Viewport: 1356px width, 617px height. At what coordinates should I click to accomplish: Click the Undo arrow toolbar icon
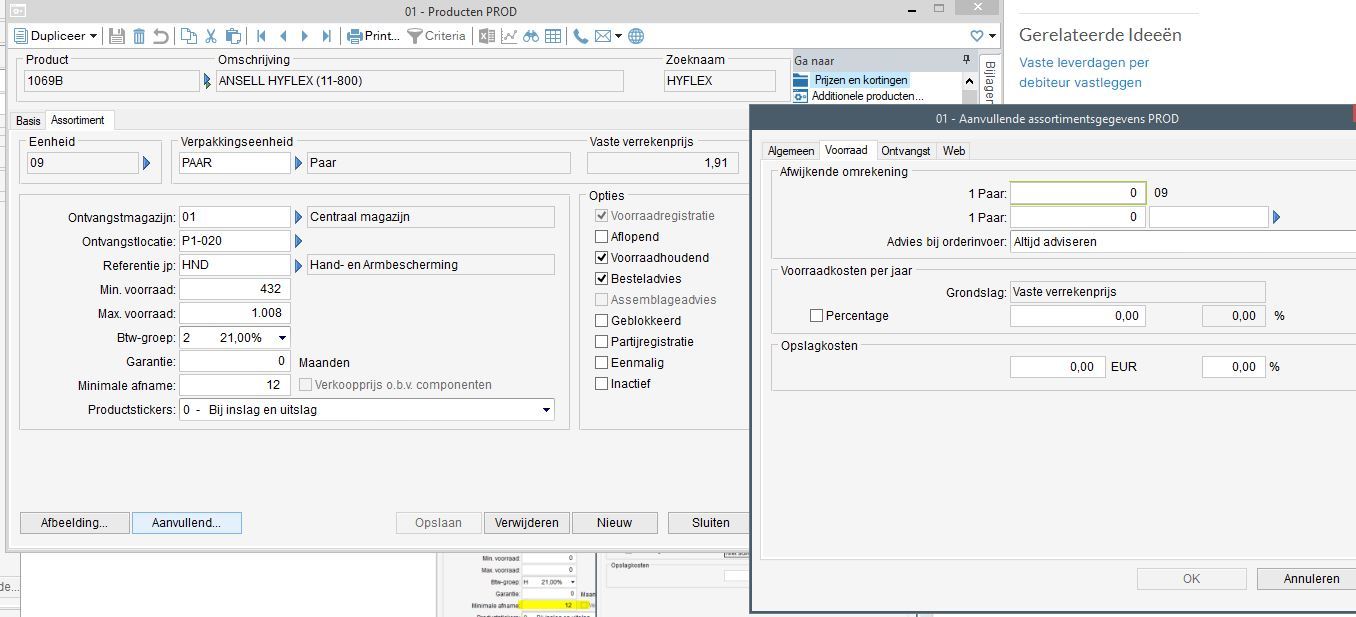160,36
